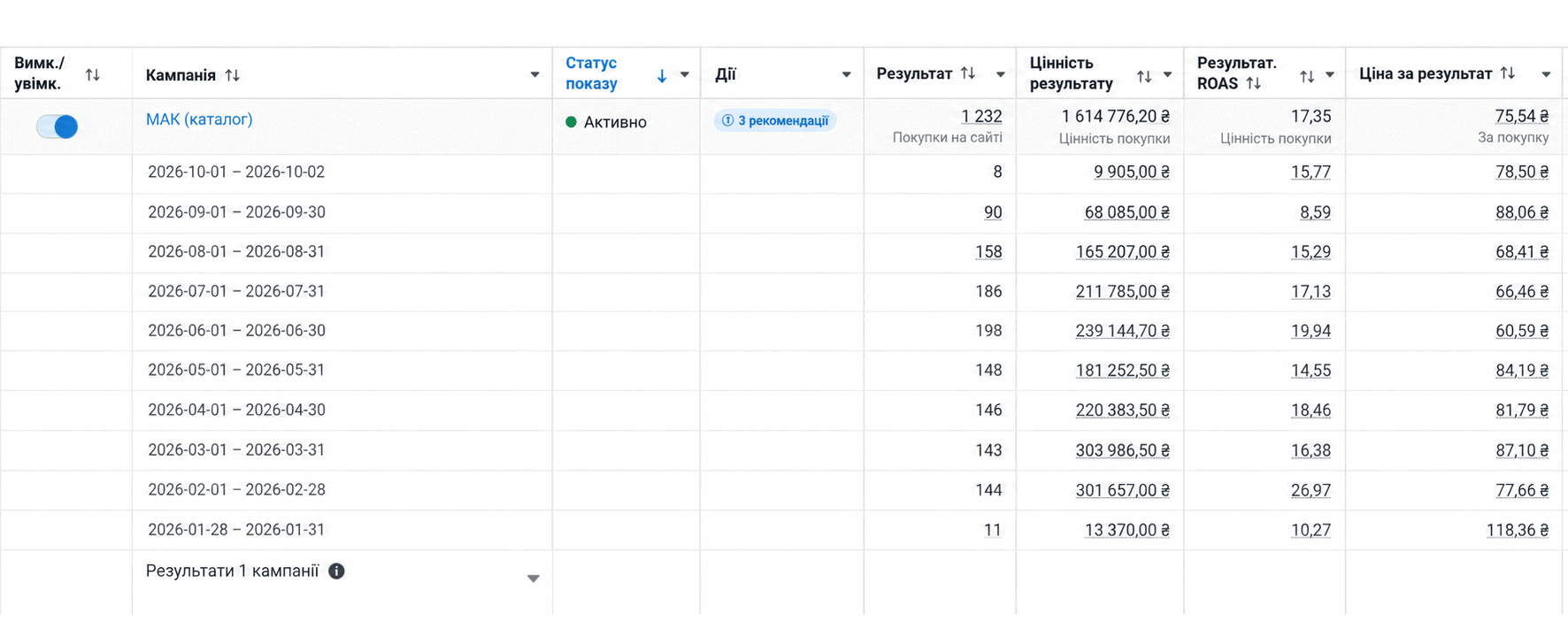View the 3 рекомендації badge
This screenshot has height=644, width=1568.
(775, 120)
